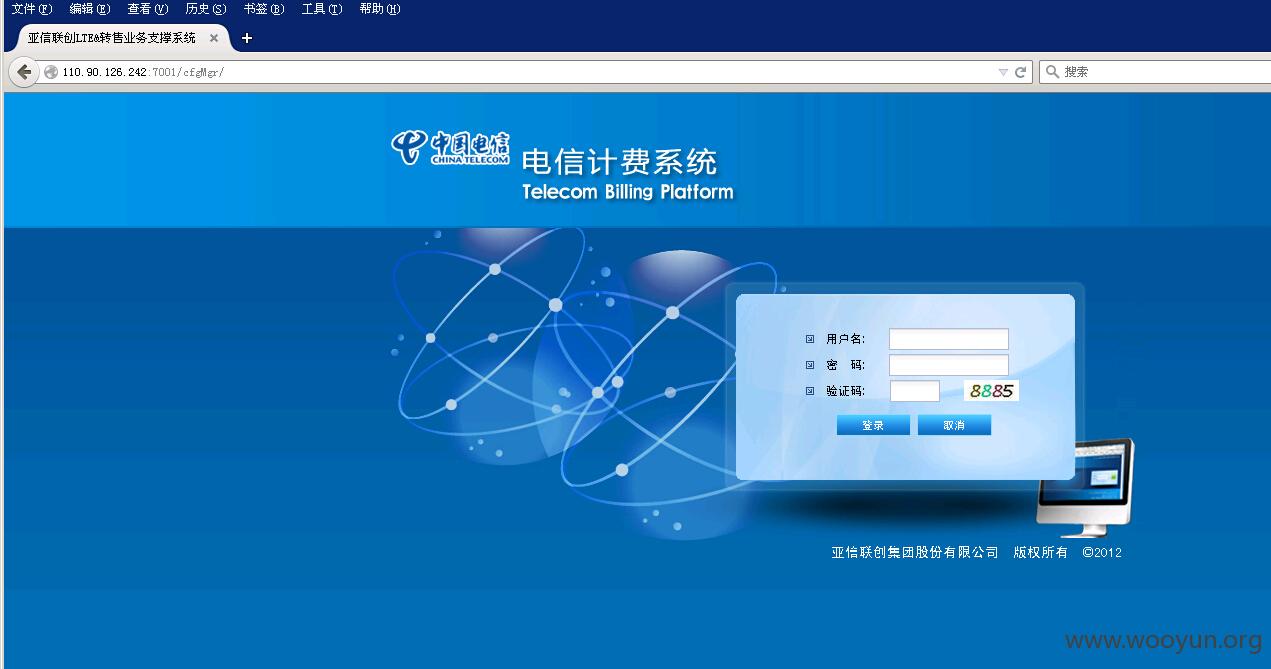
Task: Open the 帮助 (Help) menu
Action: [x=379, y=9]
